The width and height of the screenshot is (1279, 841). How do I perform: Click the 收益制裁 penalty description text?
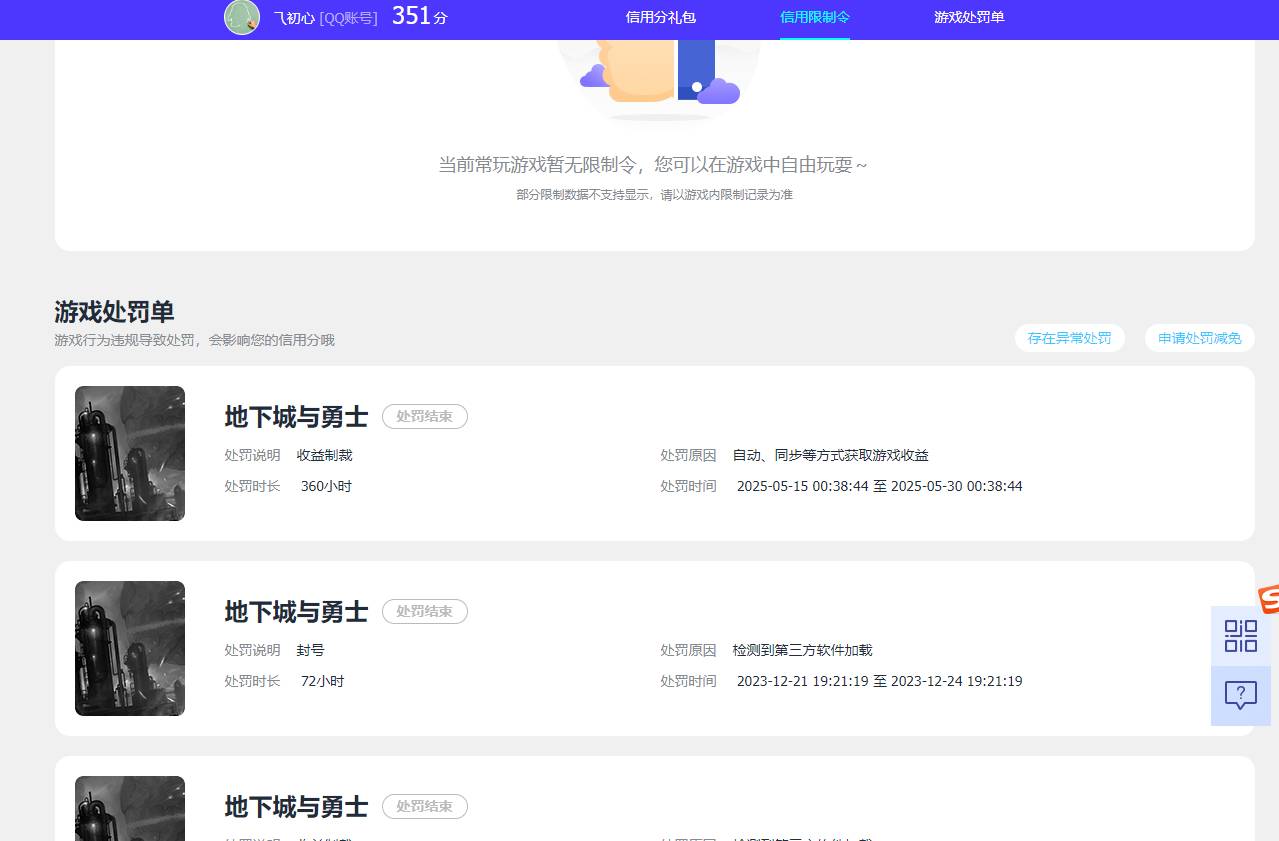coord(324,455)
